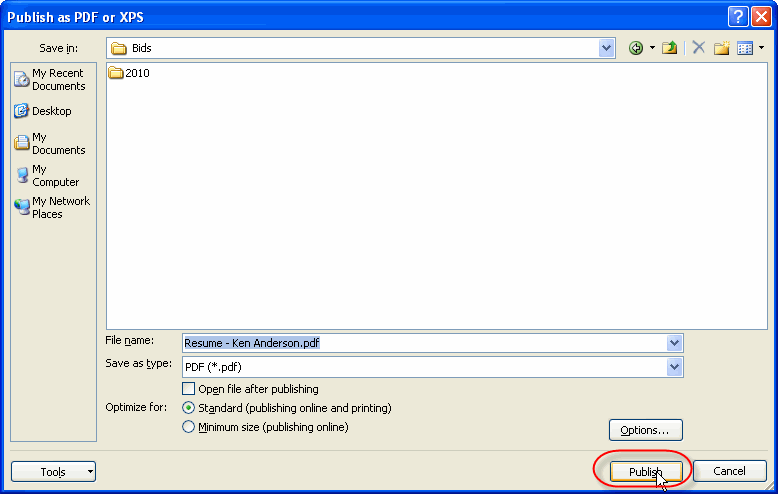Go up one folder level
The width and height of the screenshot is (778, 494).
coord(670,48)
